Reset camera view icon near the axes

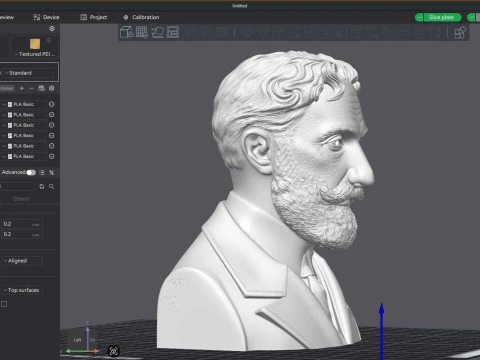(x=114, y=351)
